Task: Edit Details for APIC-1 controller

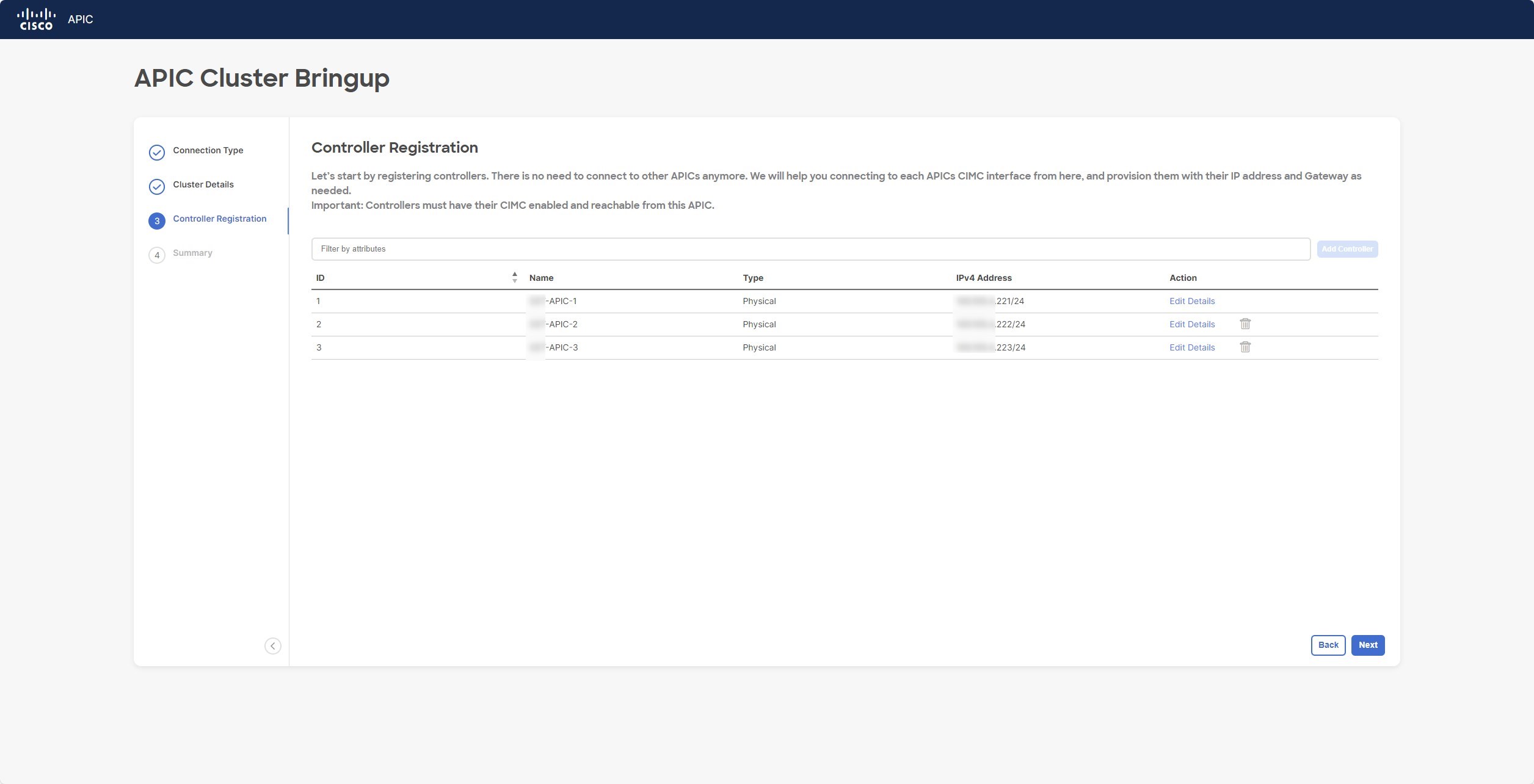Action: pyautogui.click(x=1191, y=301)
